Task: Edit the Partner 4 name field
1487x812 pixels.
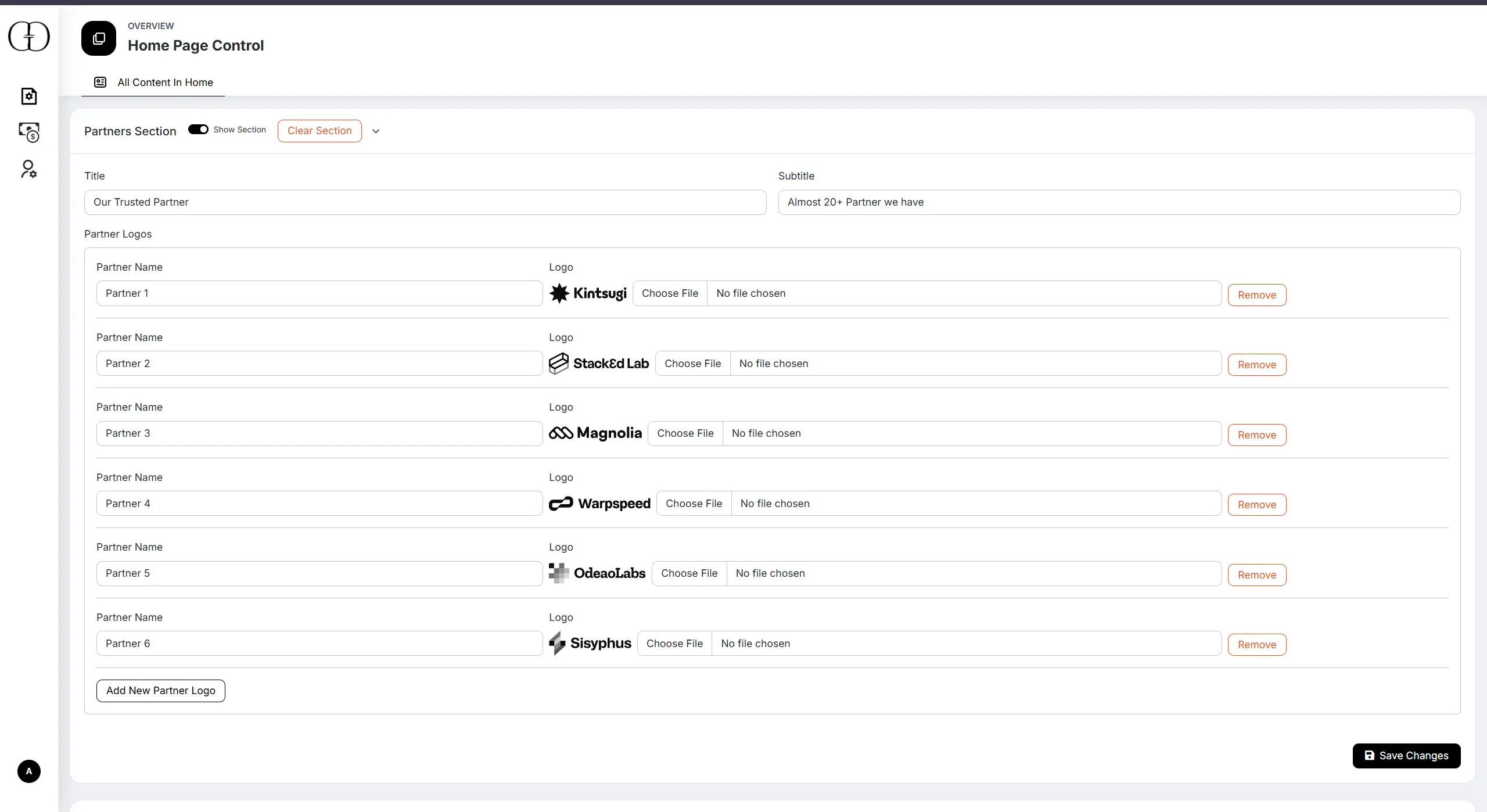Action: (x=319, y=504)
